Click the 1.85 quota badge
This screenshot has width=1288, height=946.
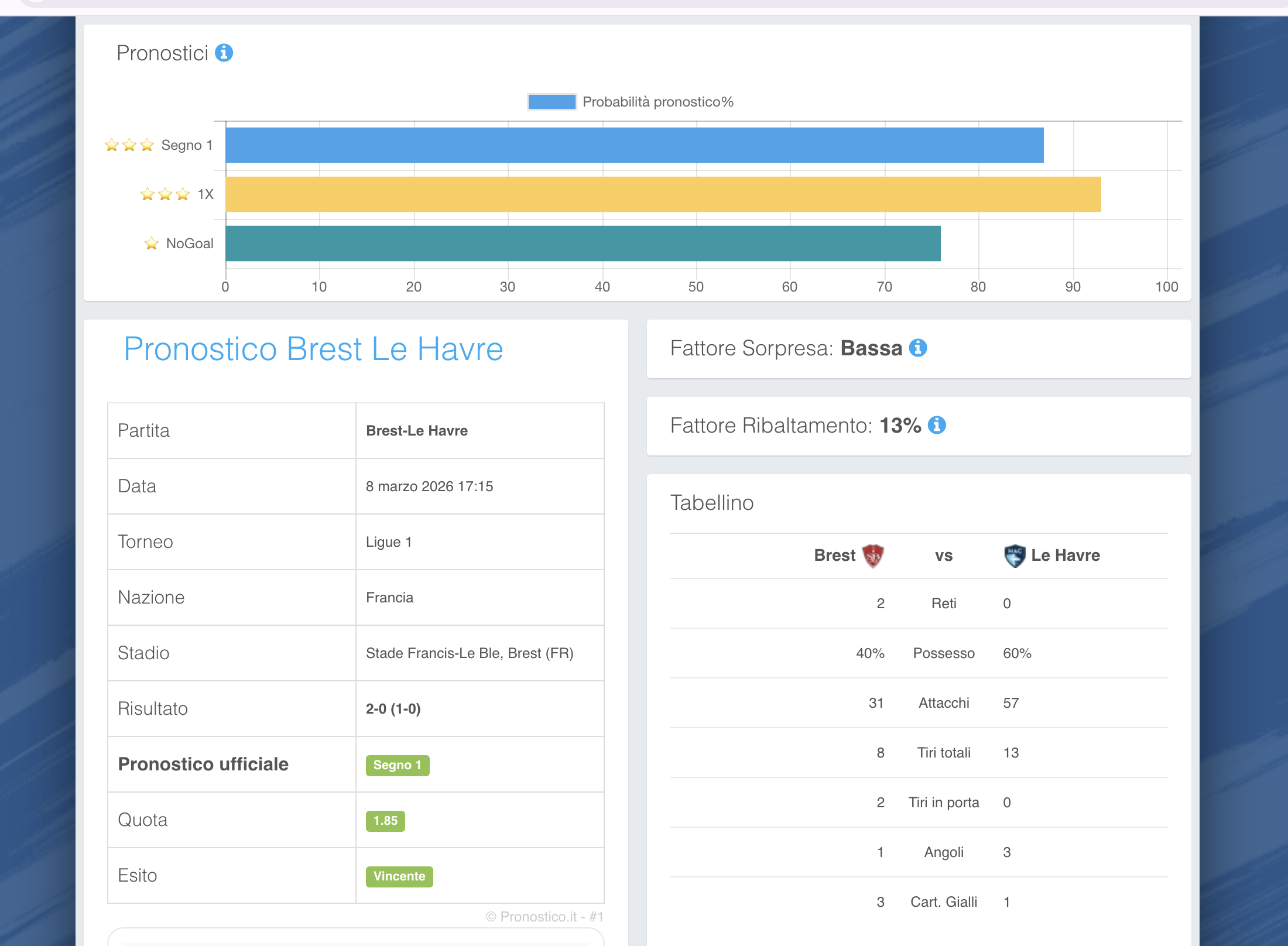pos(385,821)
